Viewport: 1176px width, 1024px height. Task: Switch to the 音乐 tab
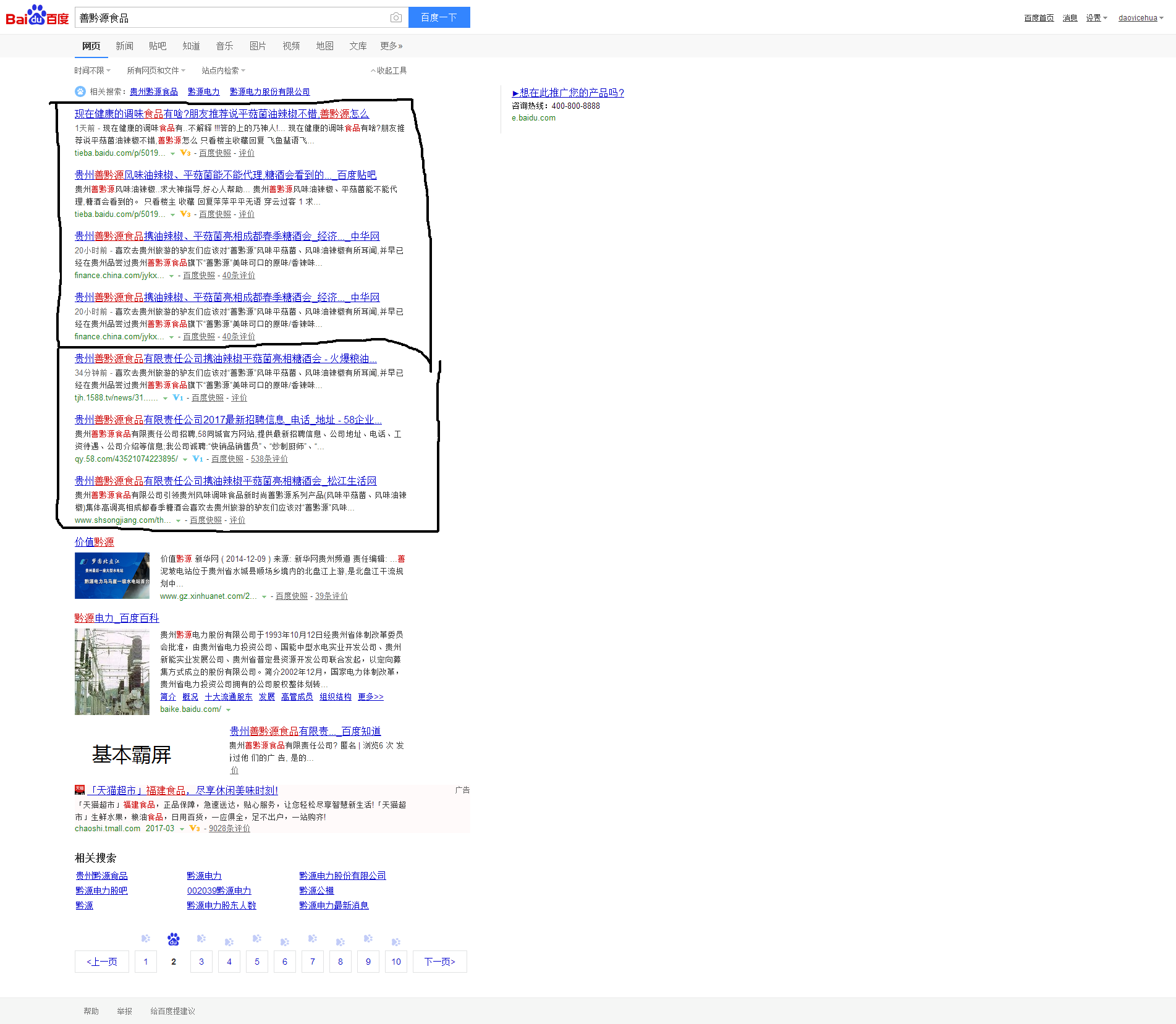225,46
